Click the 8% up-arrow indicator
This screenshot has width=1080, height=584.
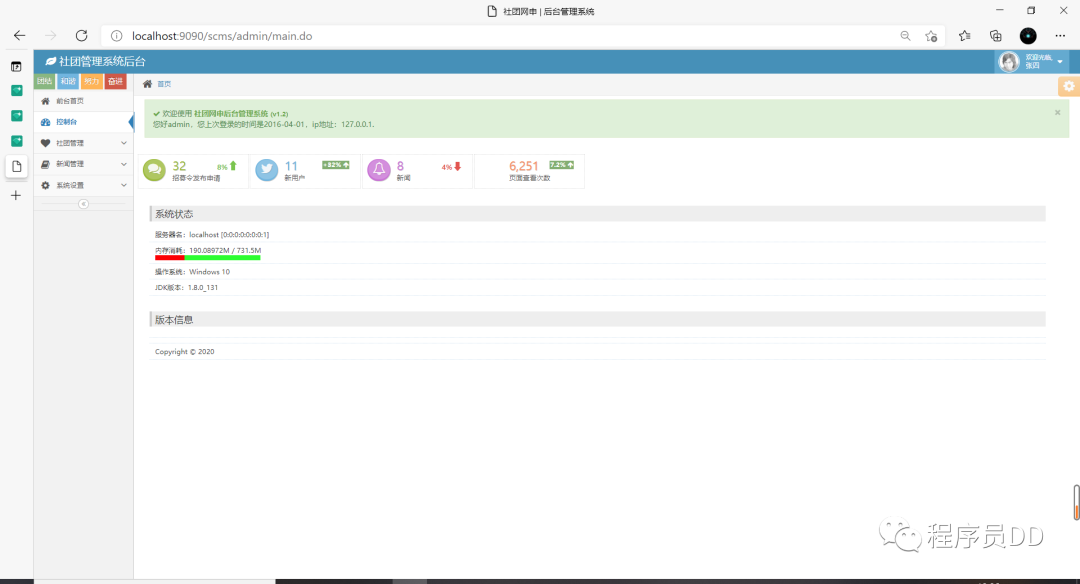227,167
